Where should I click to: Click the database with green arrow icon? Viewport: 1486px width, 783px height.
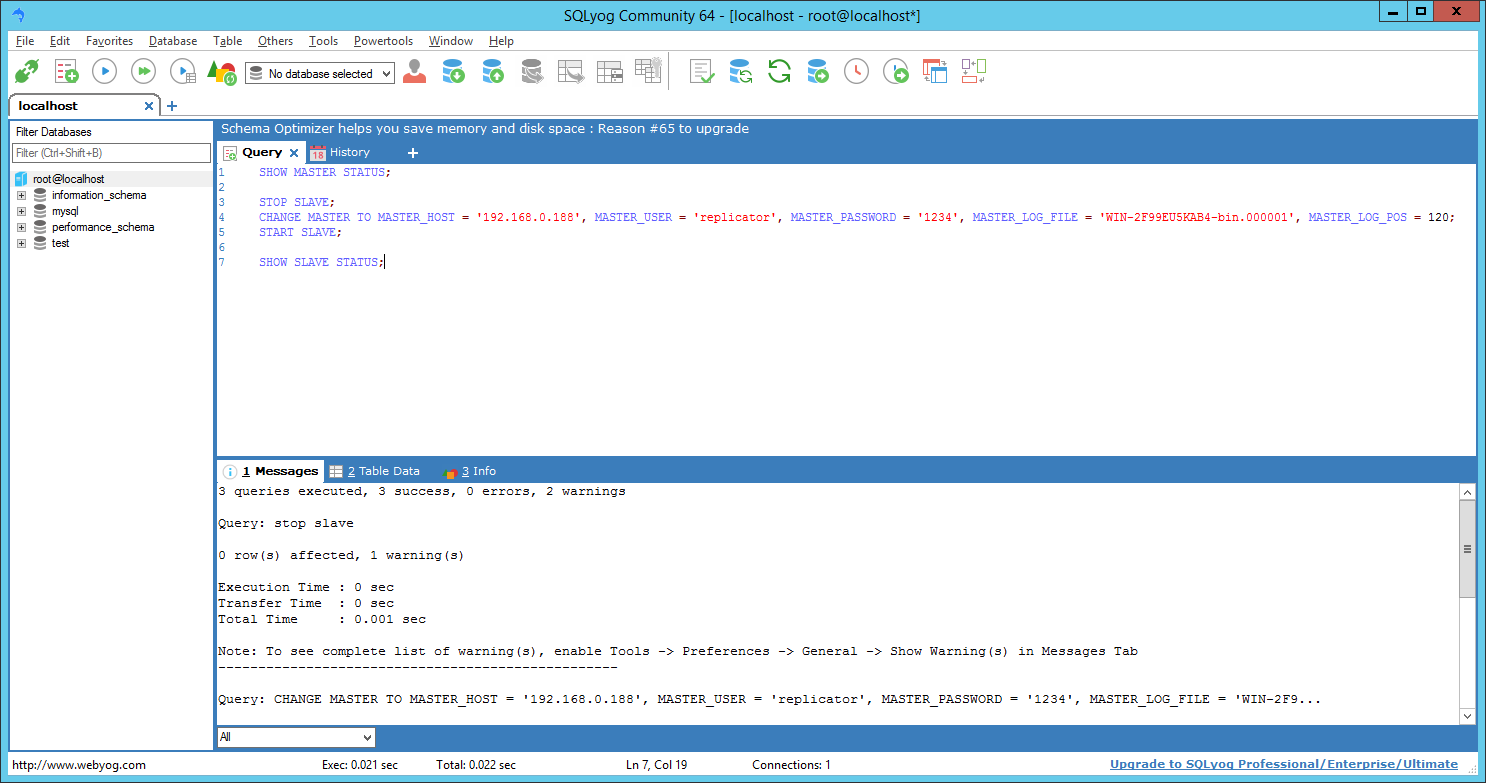[x=818, y=72]
